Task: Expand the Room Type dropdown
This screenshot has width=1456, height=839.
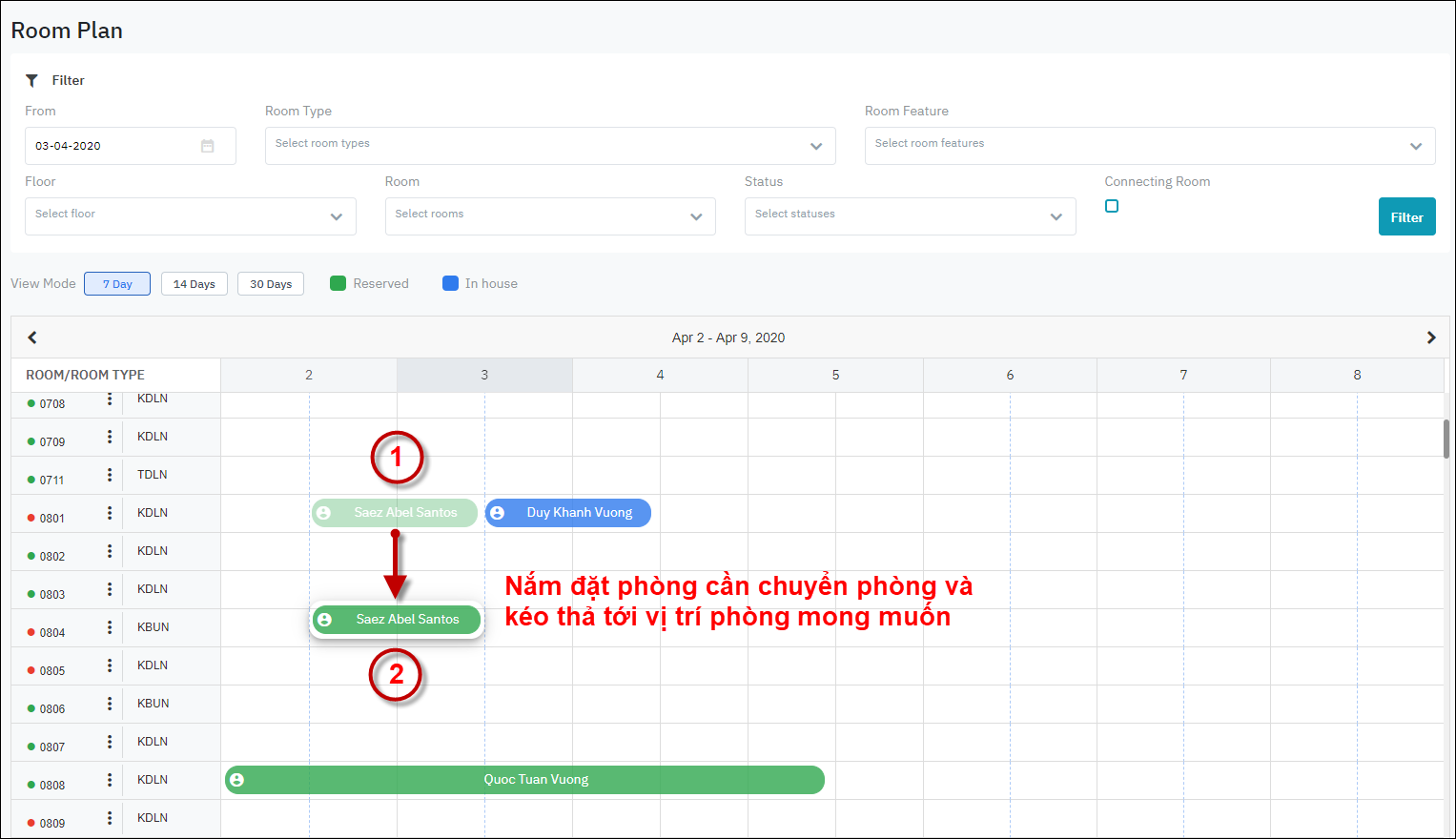Action: pos(815,146)
